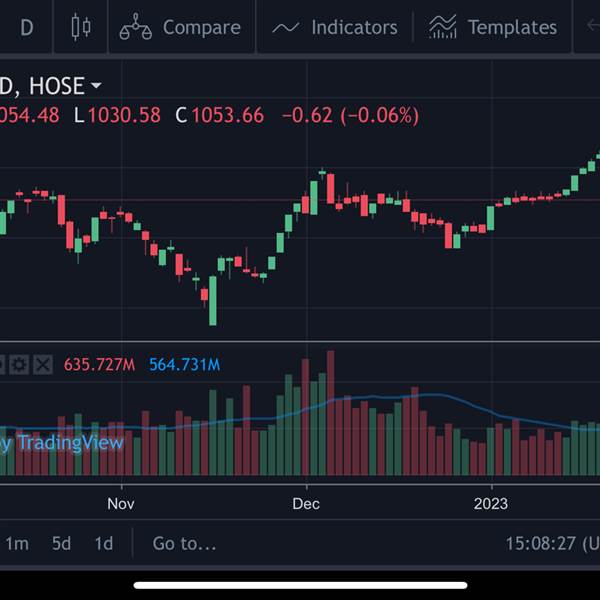The width and height of the screenshot is (600, 600).
Task: Click the Indicators wavy line icon
Action: point(286,28)
